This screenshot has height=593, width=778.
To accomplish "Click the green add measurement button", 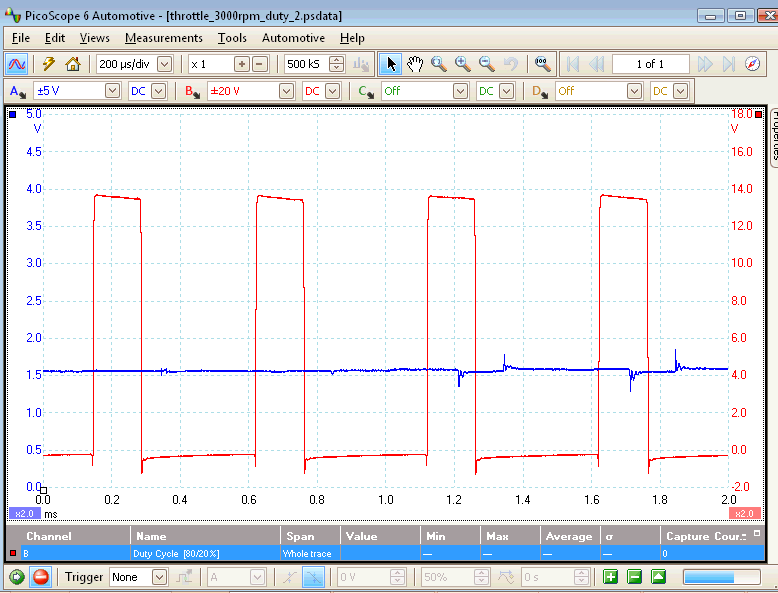I will click(x=611, y=577).
